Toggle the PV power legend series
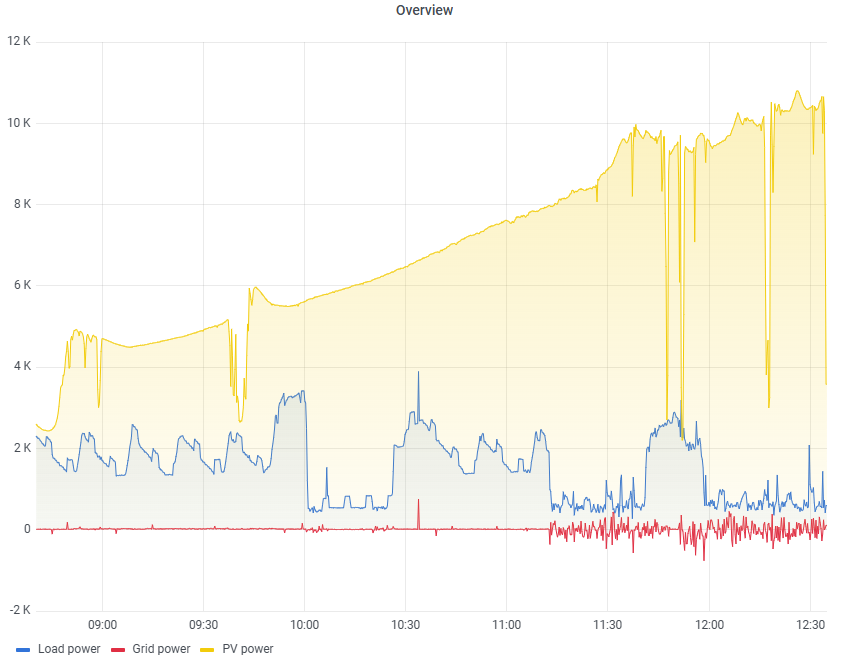The height and width of the screenshot is (658, 845). pyautogui.click(x=247, y=649)
